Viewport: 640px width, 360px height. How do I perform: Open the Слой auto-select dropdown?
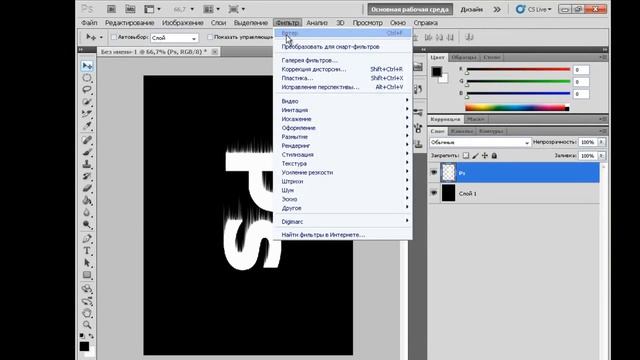tap(174, 38)
